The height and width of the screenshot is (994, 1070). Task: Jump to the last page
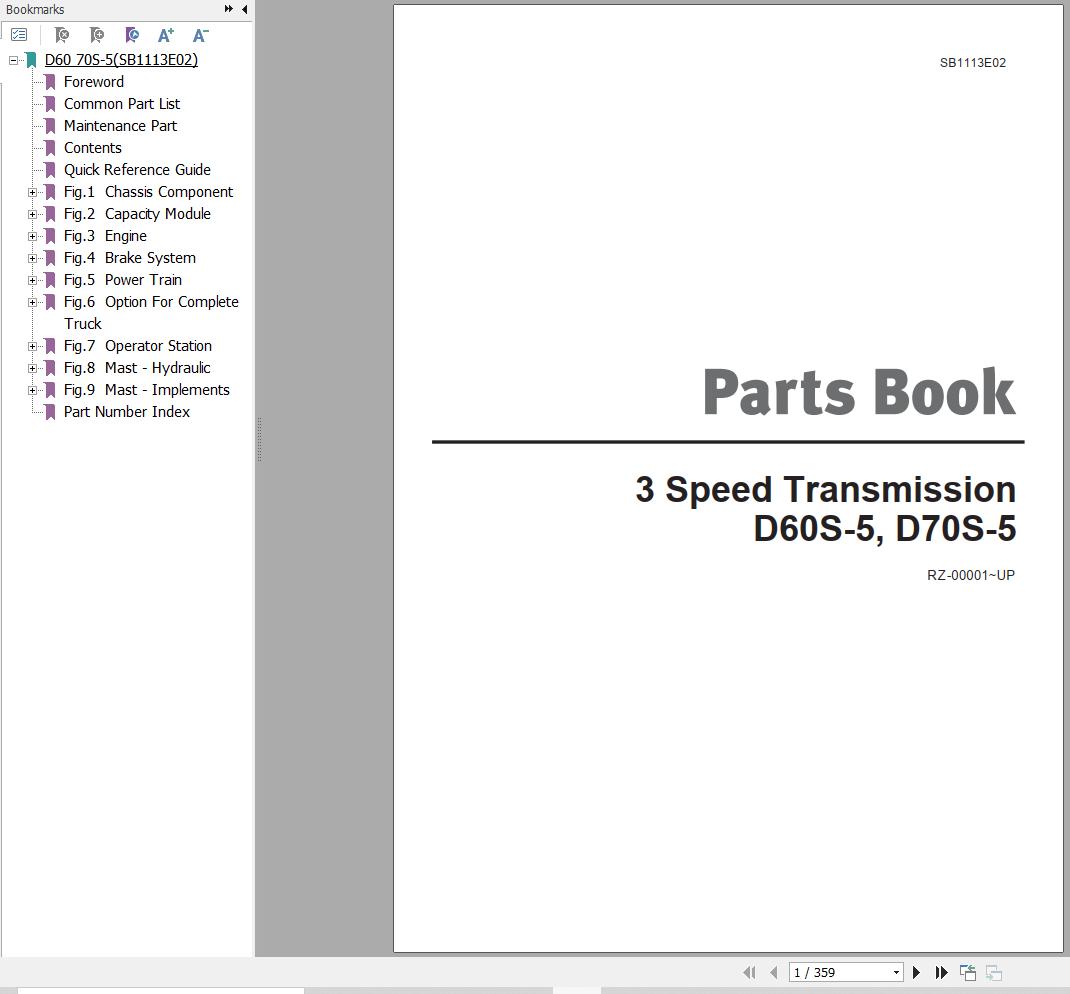942,972
